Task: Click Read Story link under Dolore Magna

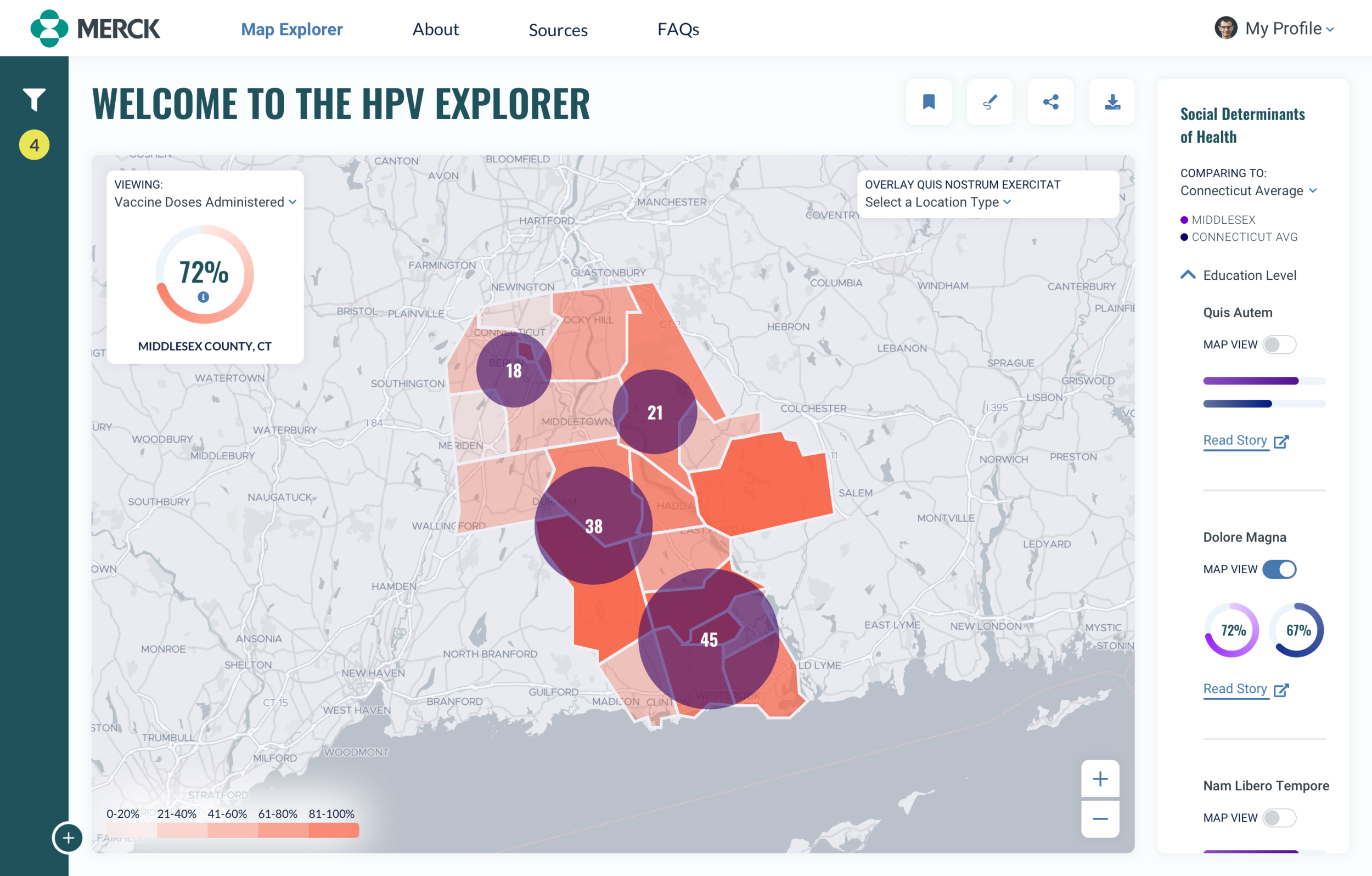Action: [x=1235, y=688]
